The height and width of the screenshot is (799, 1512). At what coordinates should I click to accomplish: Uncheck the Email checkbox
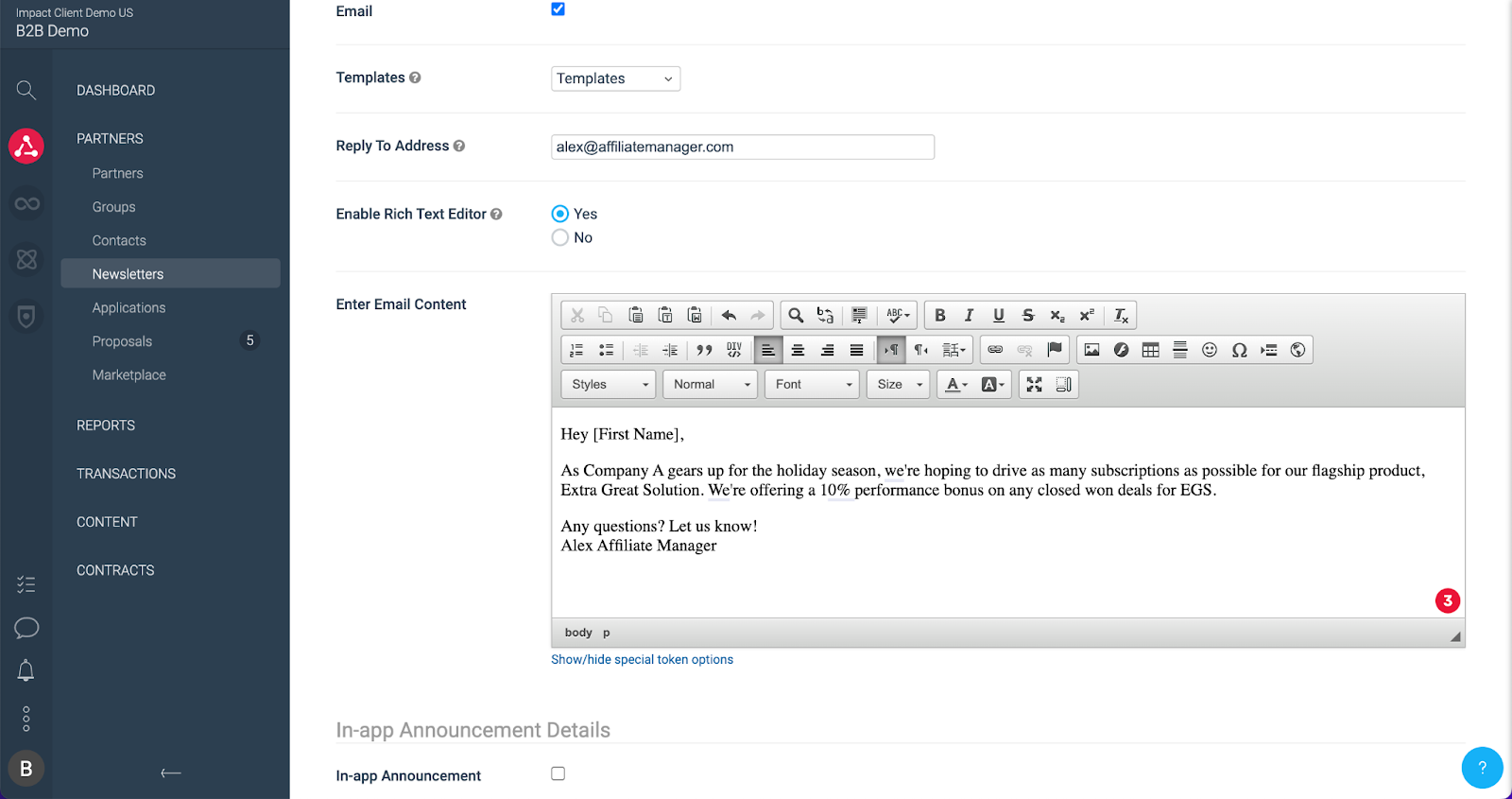coord(558,9)
